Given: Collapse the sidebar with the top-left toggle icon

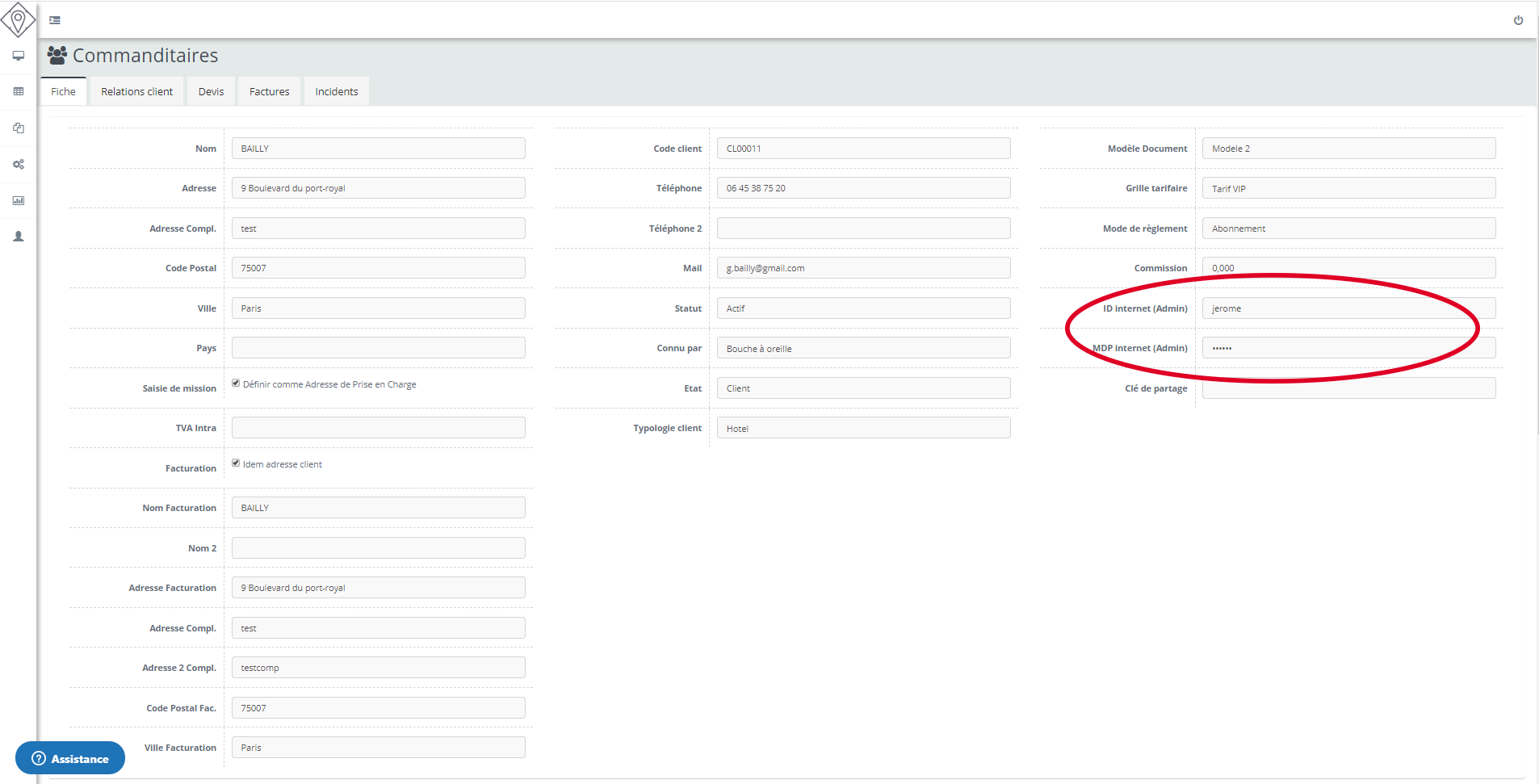Looking at the screenshot, I should pos(55,19).
